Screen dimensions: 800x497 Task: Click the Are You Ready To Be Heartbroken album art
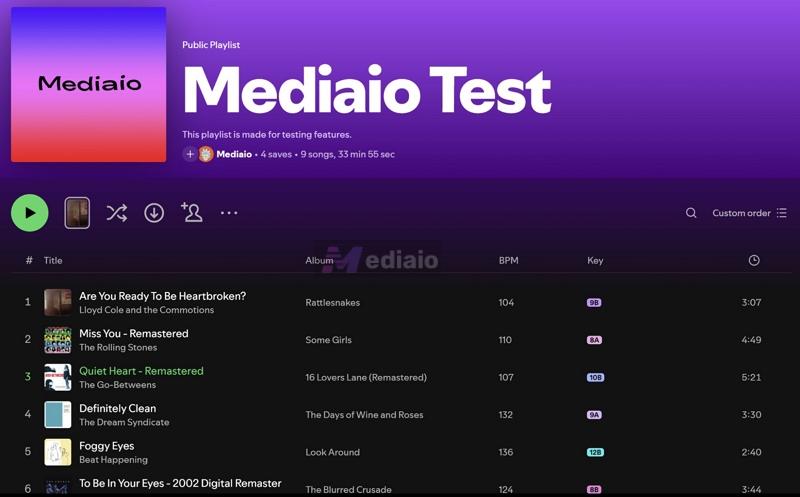coord(58,302)
